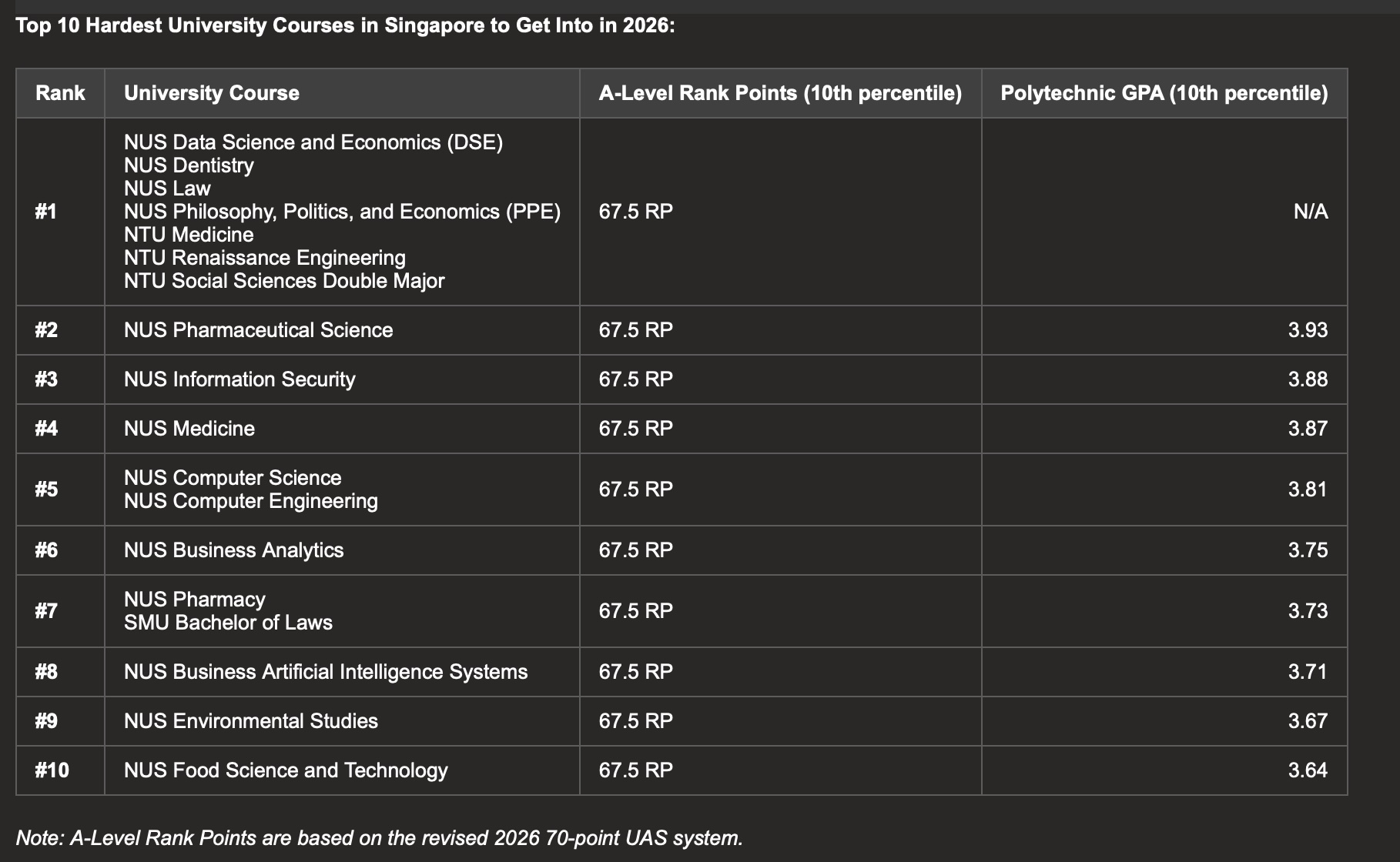Click NUS Food Science and Technology
The height and width of the screenshot is (862, 1400).
point(286,770)
